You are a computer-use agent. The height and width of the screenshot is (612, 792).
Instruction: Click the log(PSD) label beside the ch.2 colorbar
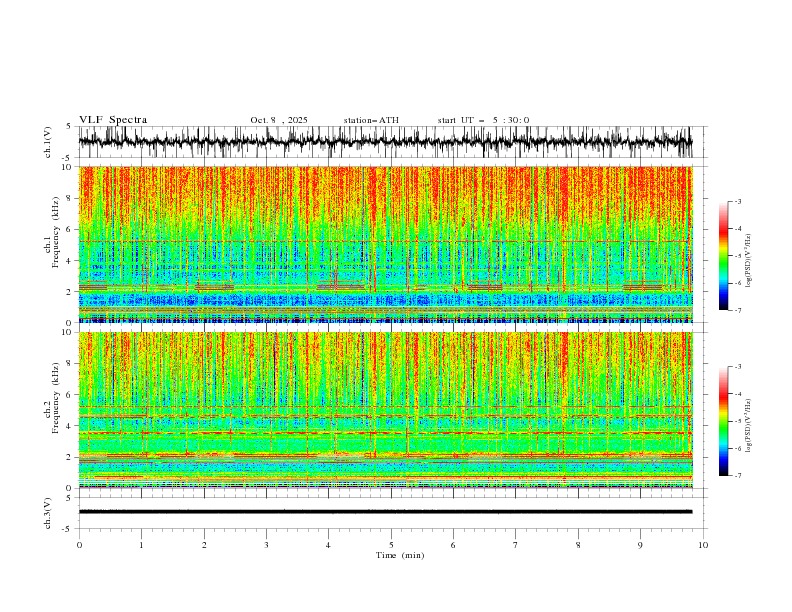749,425
